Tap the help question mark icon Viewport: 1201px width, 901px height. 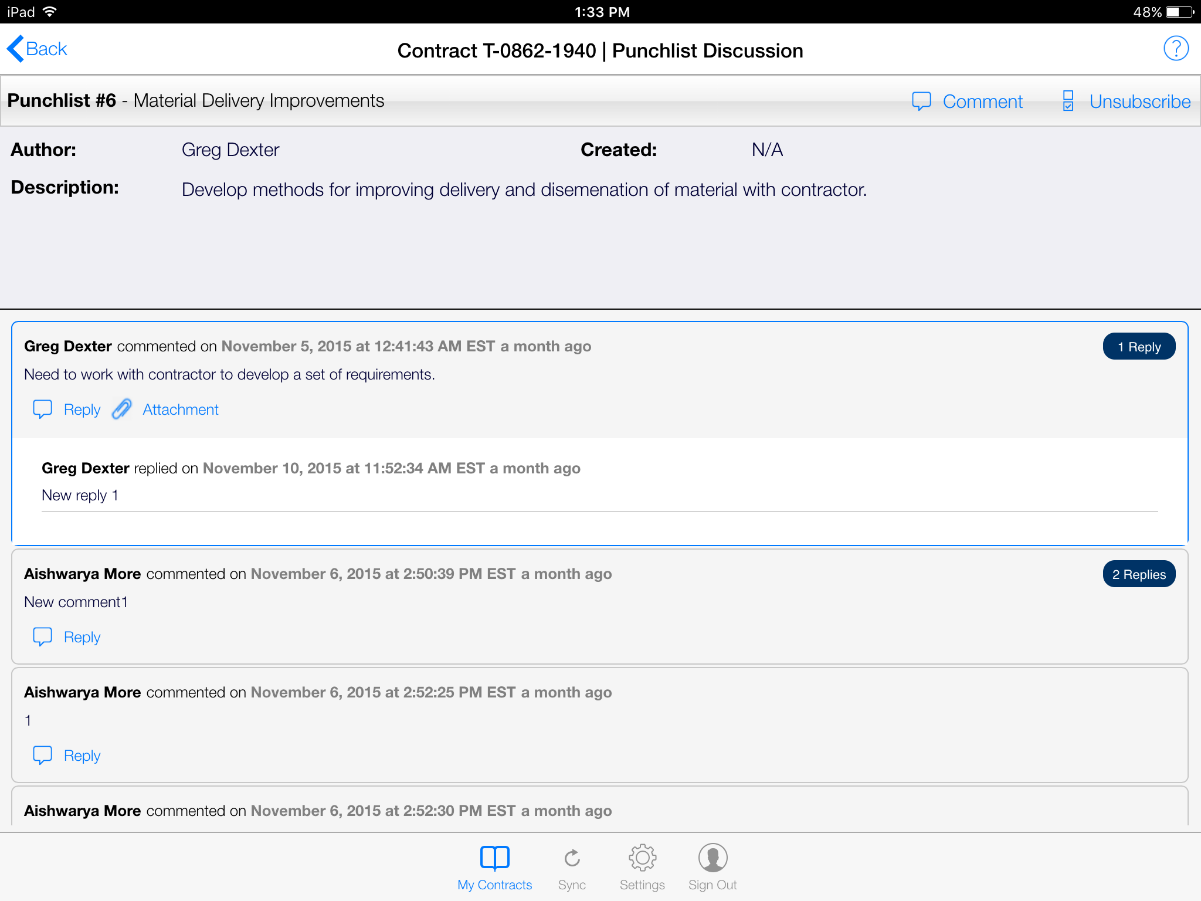(x=1175, y=48)
